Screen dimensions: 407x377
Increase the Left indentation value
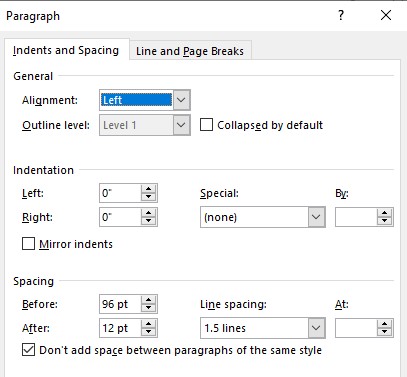point(149,189)
